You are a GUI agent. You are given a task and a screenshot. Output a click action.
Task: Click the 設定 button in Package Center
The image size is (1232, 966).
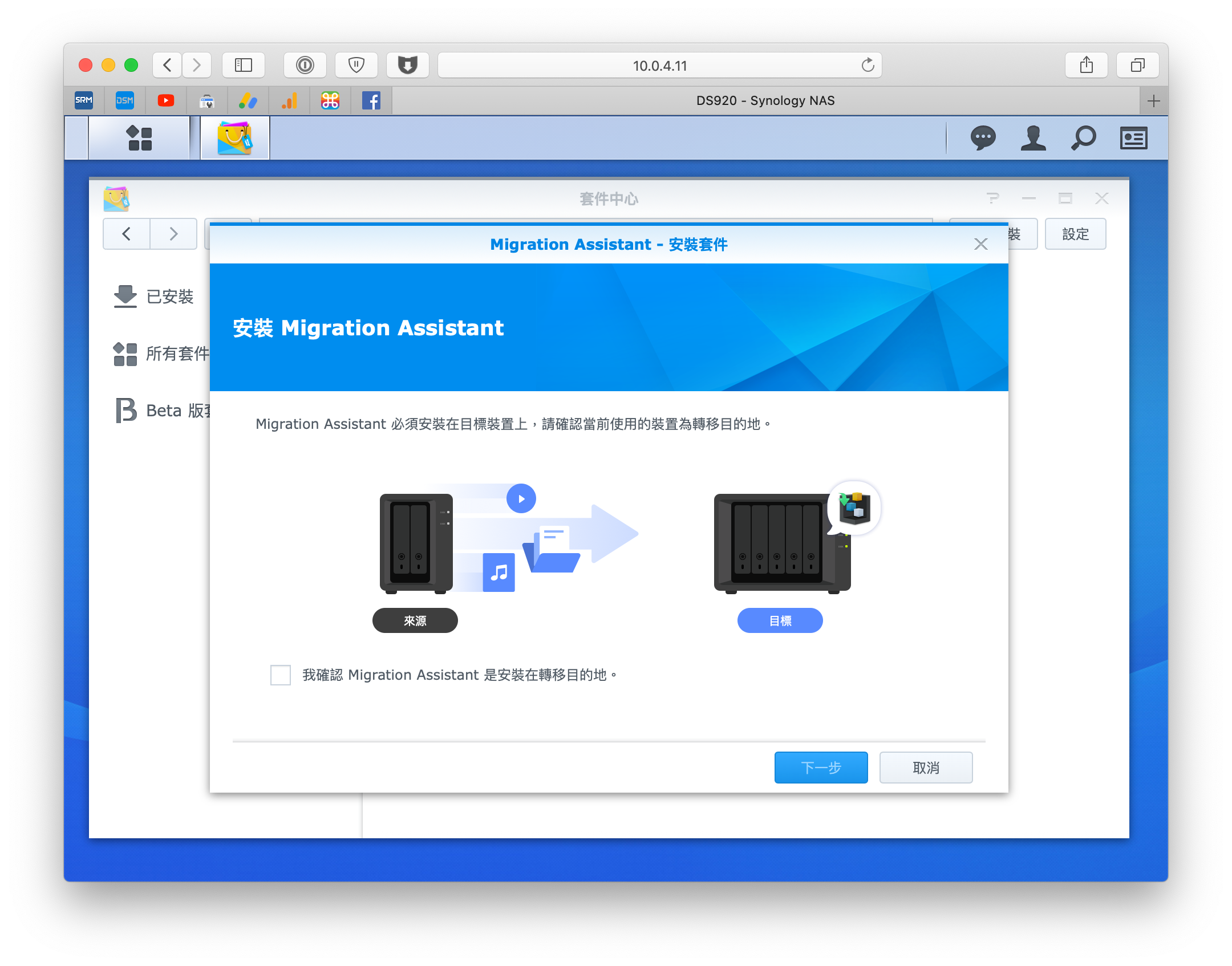(1075, 234)
